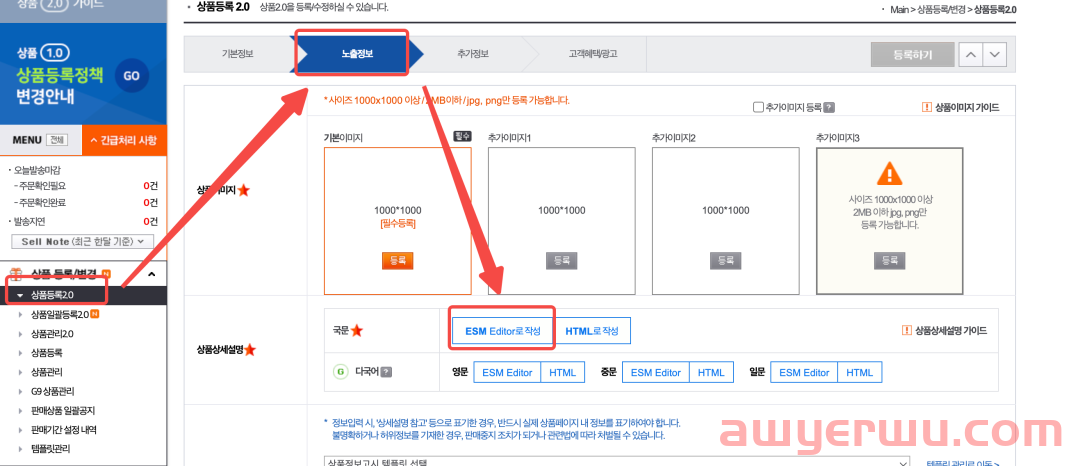The image size is (1080, 466).
Task: Switch to the 기본정보 step tab
Action: tap(238, 54)
